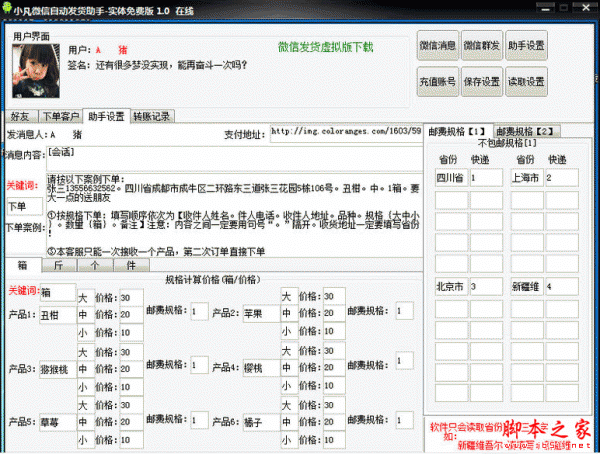The height and width of the screenshot is (454, 600).
Task: Click express field next to 四川省
Action: [486, 178]
